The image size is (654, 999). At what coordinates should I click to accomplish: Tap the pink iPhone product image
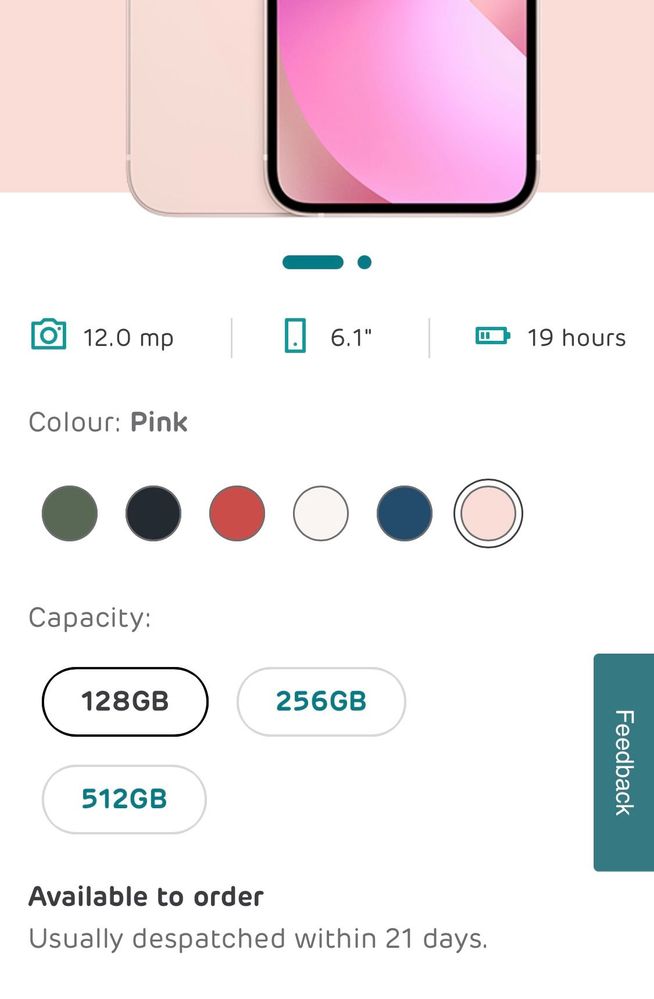(333, 107)
